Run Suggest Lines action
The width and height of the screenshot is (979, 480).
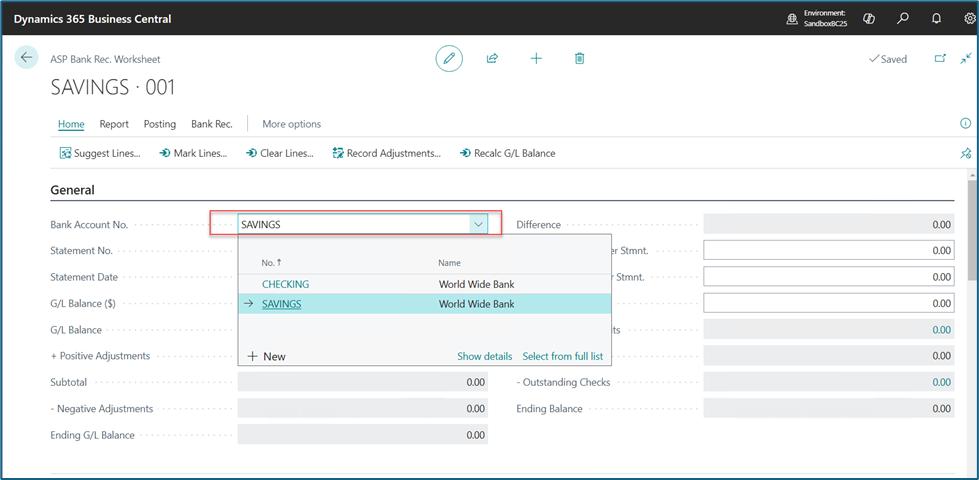100,153
